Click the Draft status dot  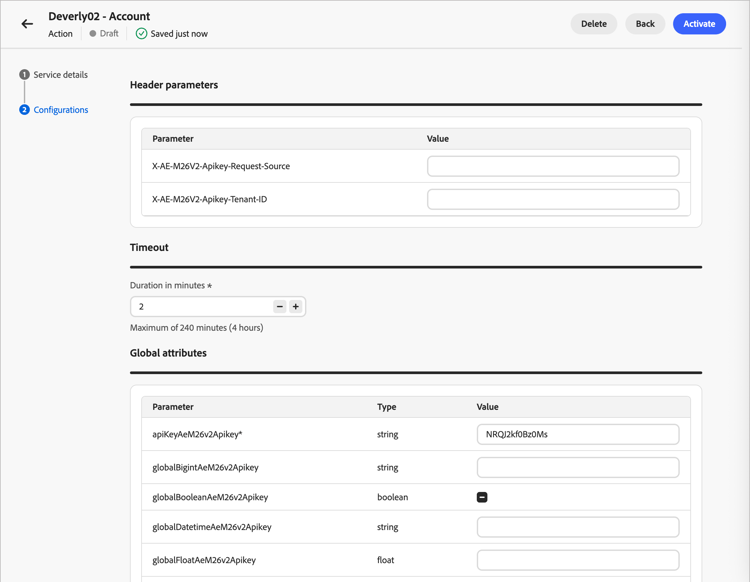(93, 34)
